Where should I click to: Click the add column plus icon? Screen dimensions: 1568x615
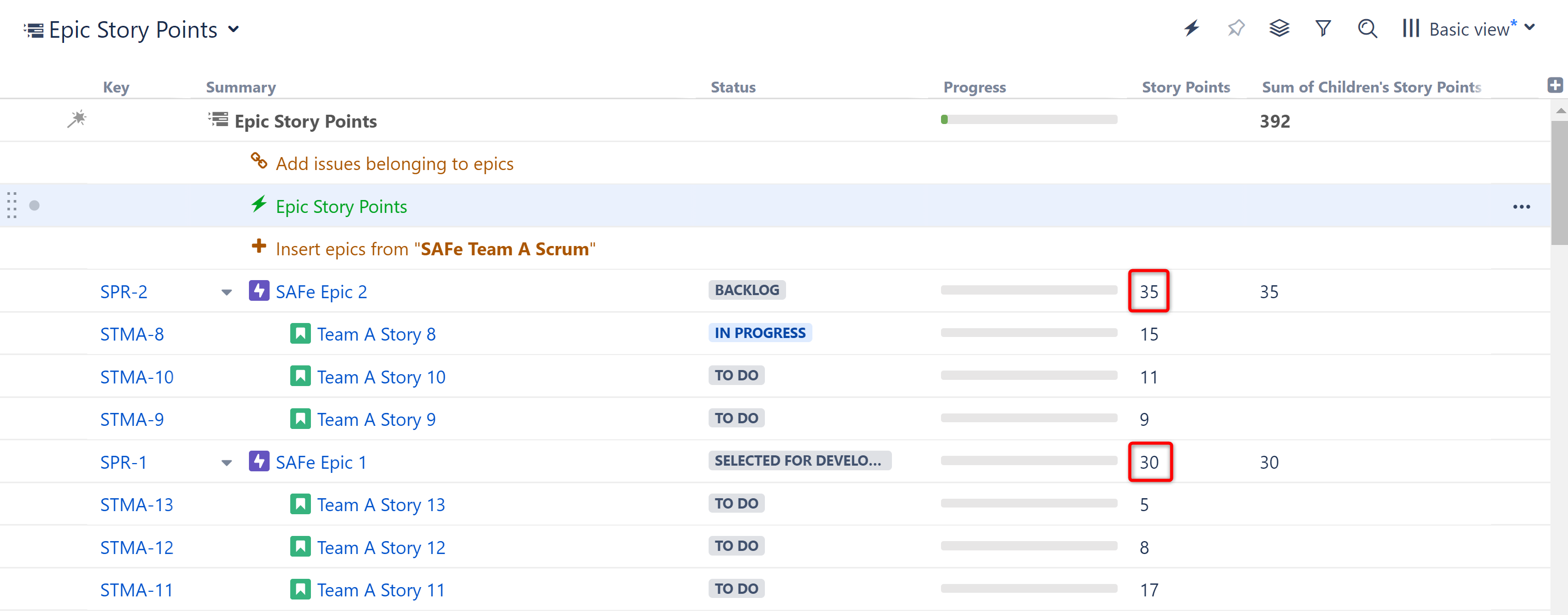click(1555, 85)
